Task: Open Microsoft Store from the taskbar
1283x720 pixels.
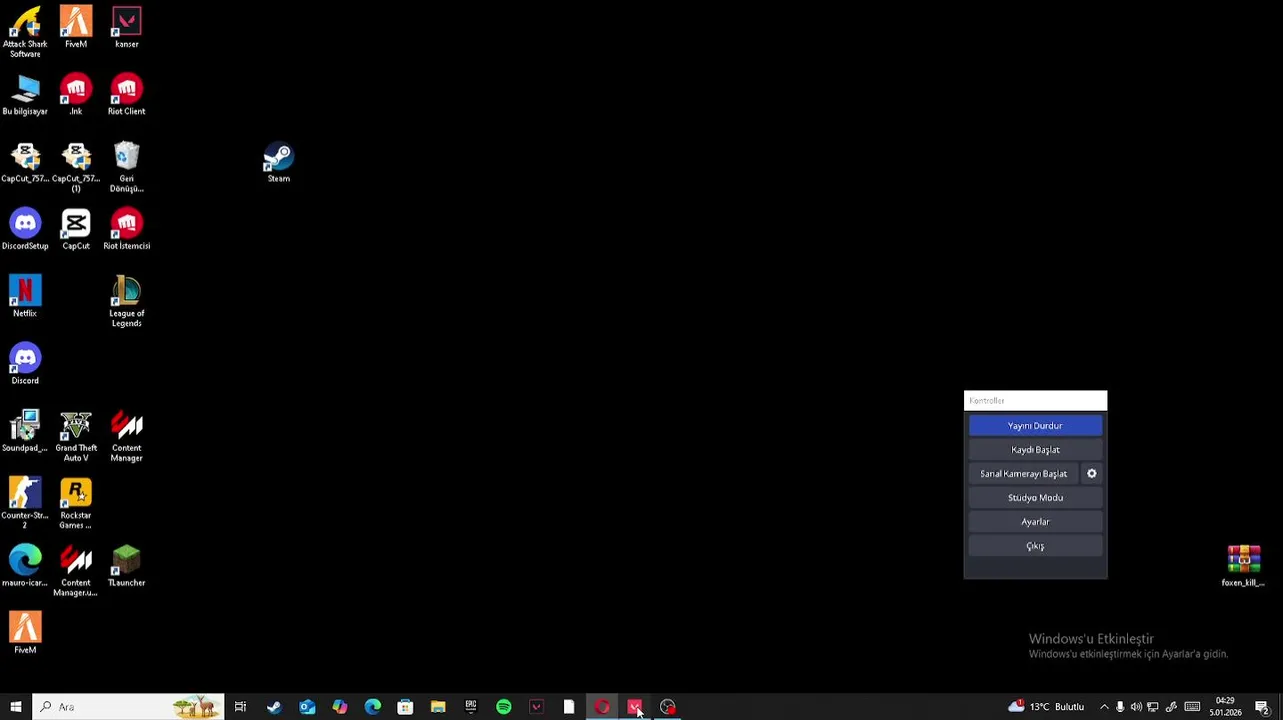Action: click(x=405, y=707)
